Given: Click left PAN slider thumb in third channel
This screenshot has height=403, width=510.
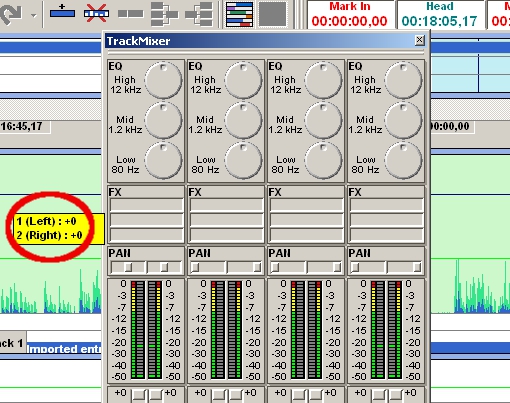Looking at the screenshot, I should (x=275, y=267).
